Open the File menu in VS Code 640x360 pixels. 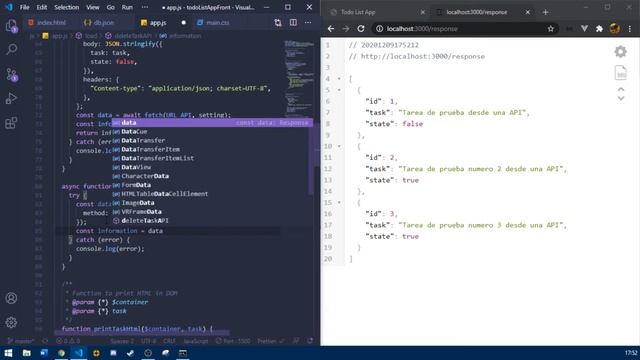(x=24, y=7)
